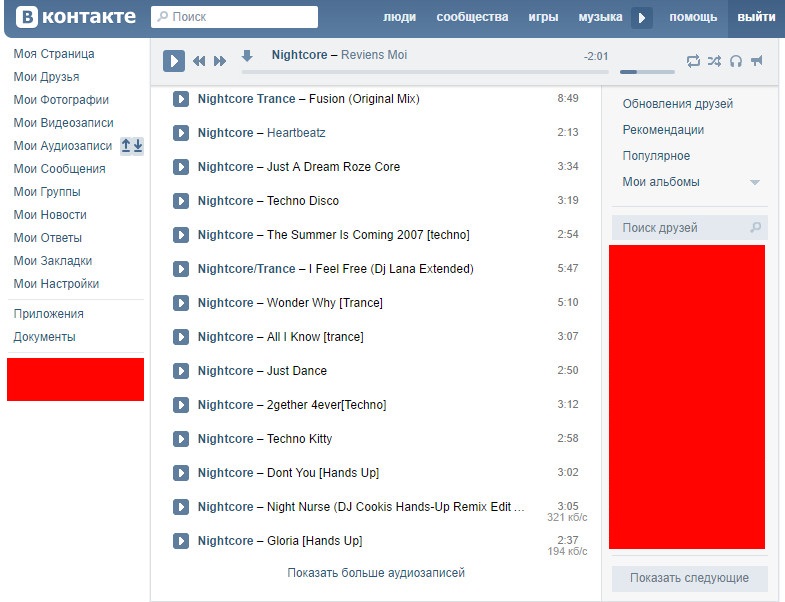Play Nightcore – Just A Dream Roze Core
Screen dimensions: 785x602
(181, 167)
